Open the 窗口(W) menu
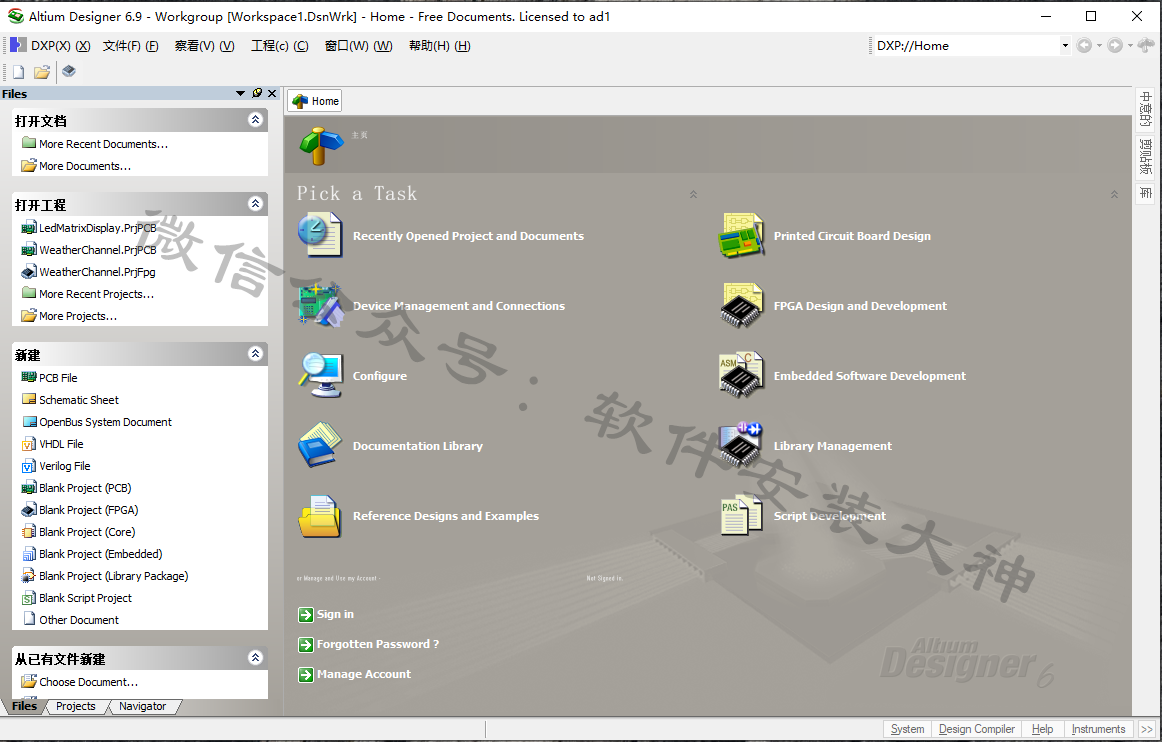 click(x=359, y=46)
